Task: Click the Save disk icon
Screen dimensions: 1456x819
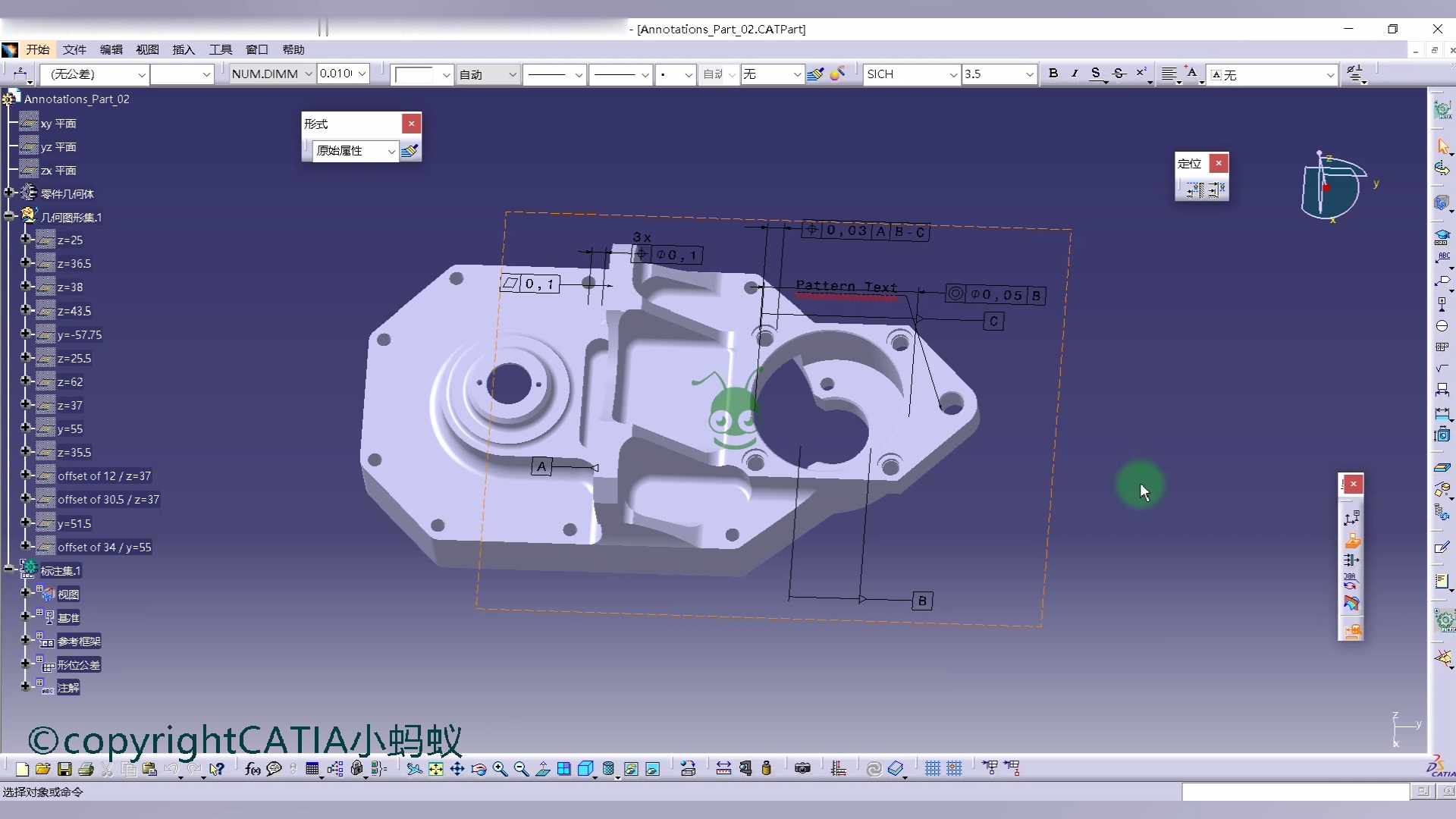Action: click(64, 769)
